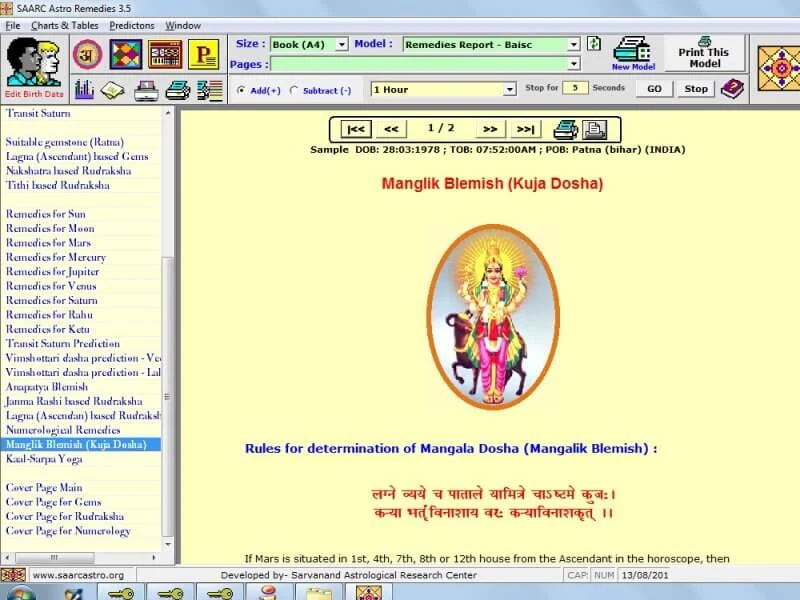
Task: Open the Window menu
Action: [x=183, y=26]
